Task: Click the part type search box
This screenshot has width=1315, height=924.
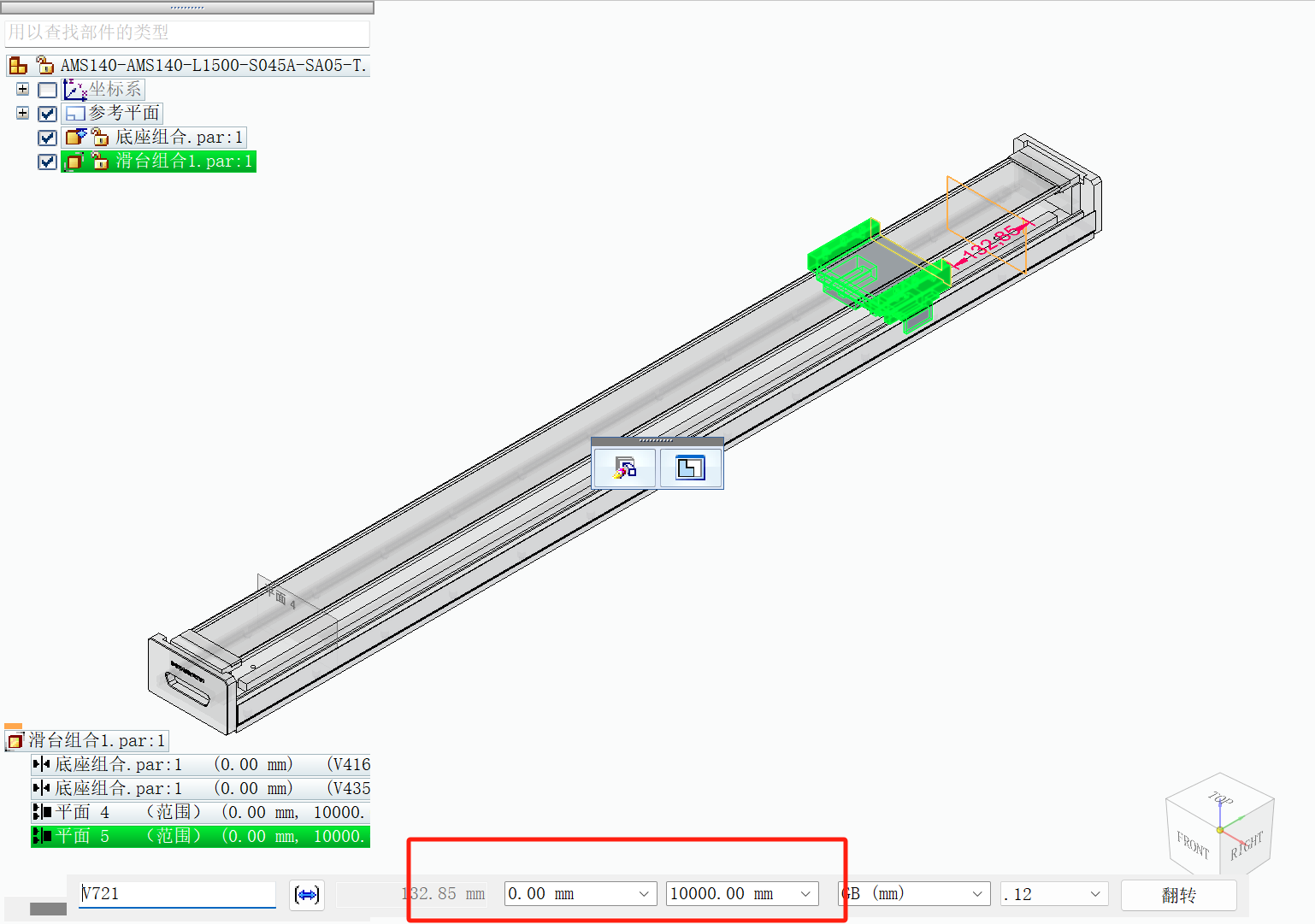Action: (x=187, y=32)
